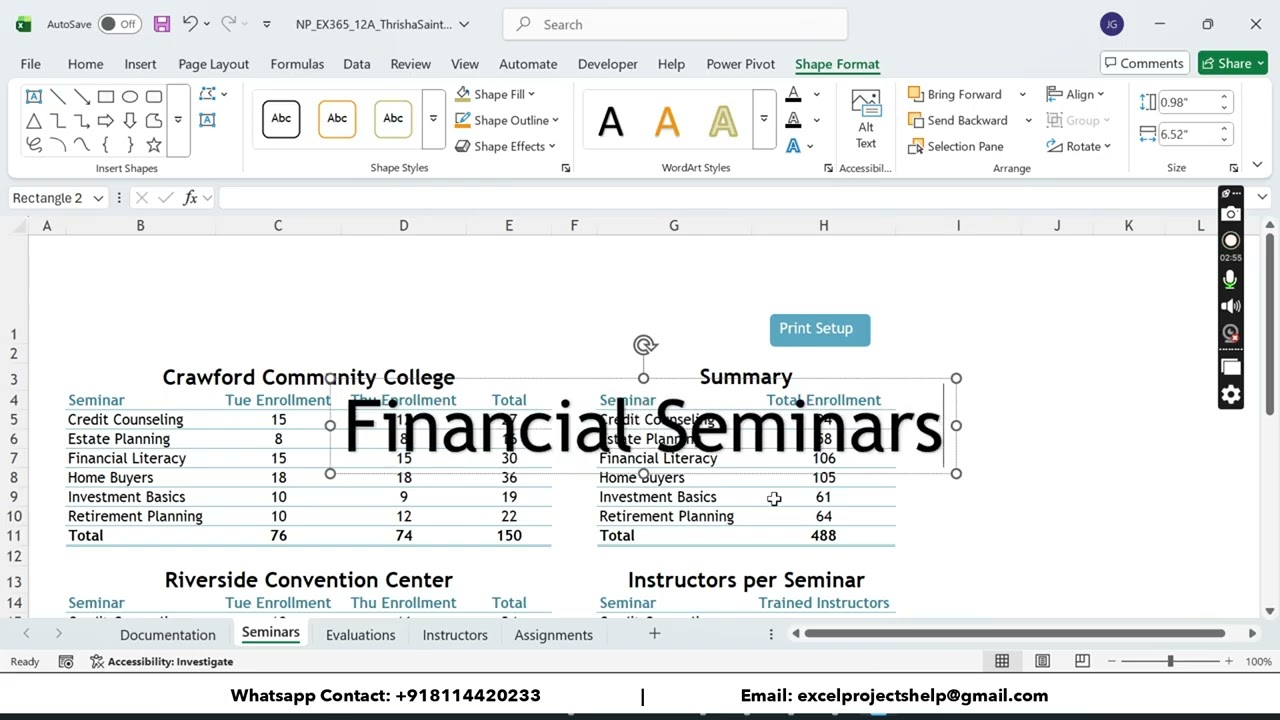Select the Isosceles Triangle shape
The height and width of the screenshot is (720, 1280).
coord(33,121)
